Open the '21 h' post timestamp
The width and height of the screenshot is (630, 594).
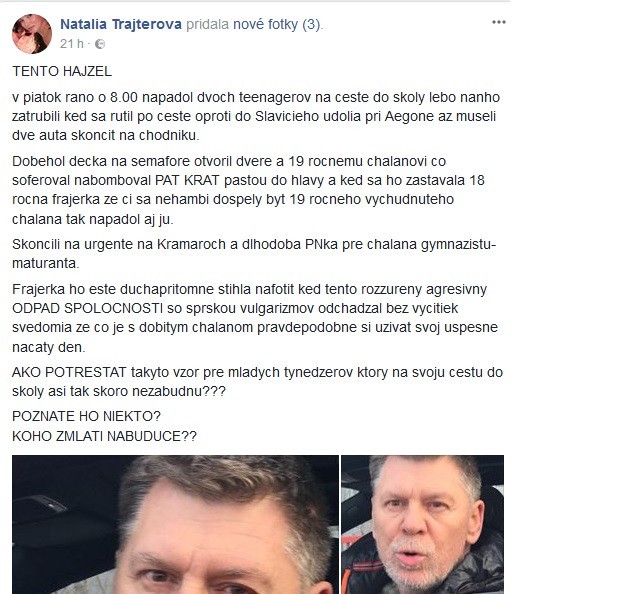72,43
